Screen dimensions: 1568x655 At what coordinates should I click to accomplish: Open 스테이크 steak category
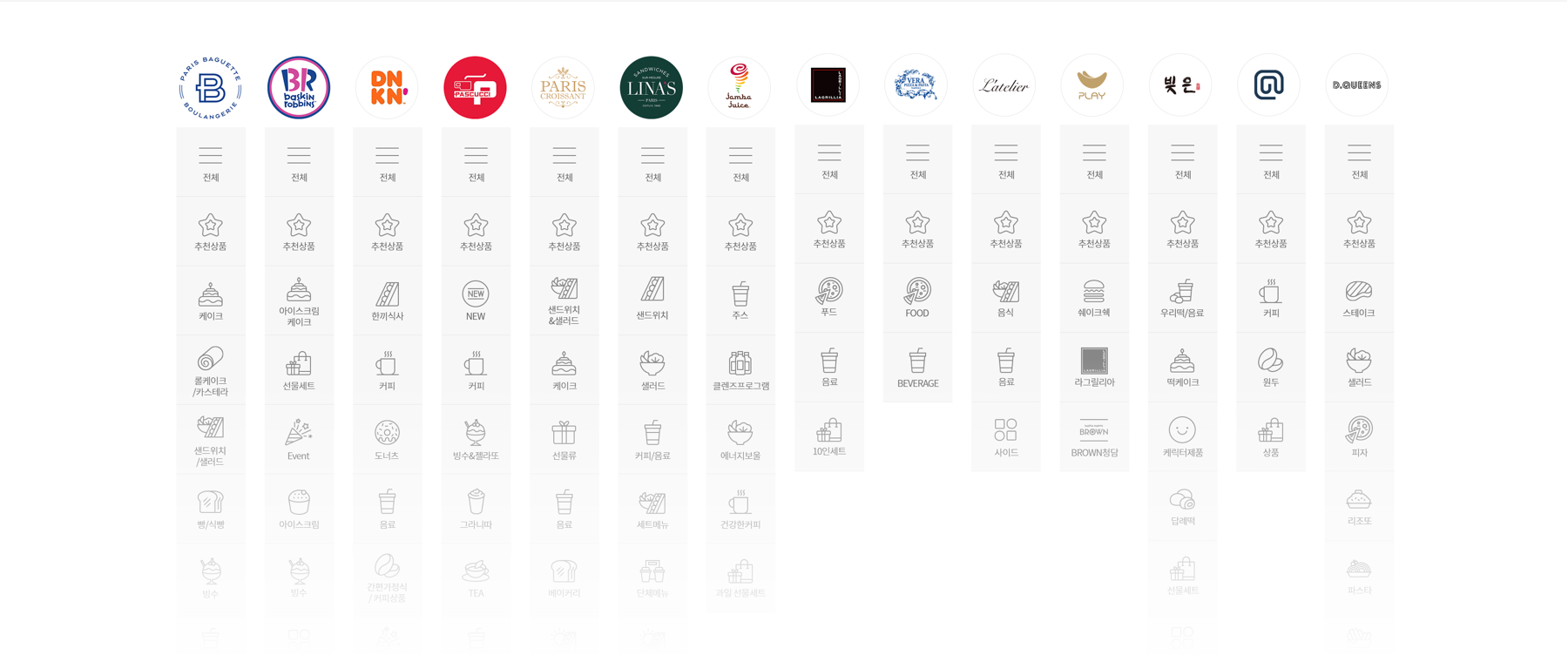click(x=1359, y=298)
